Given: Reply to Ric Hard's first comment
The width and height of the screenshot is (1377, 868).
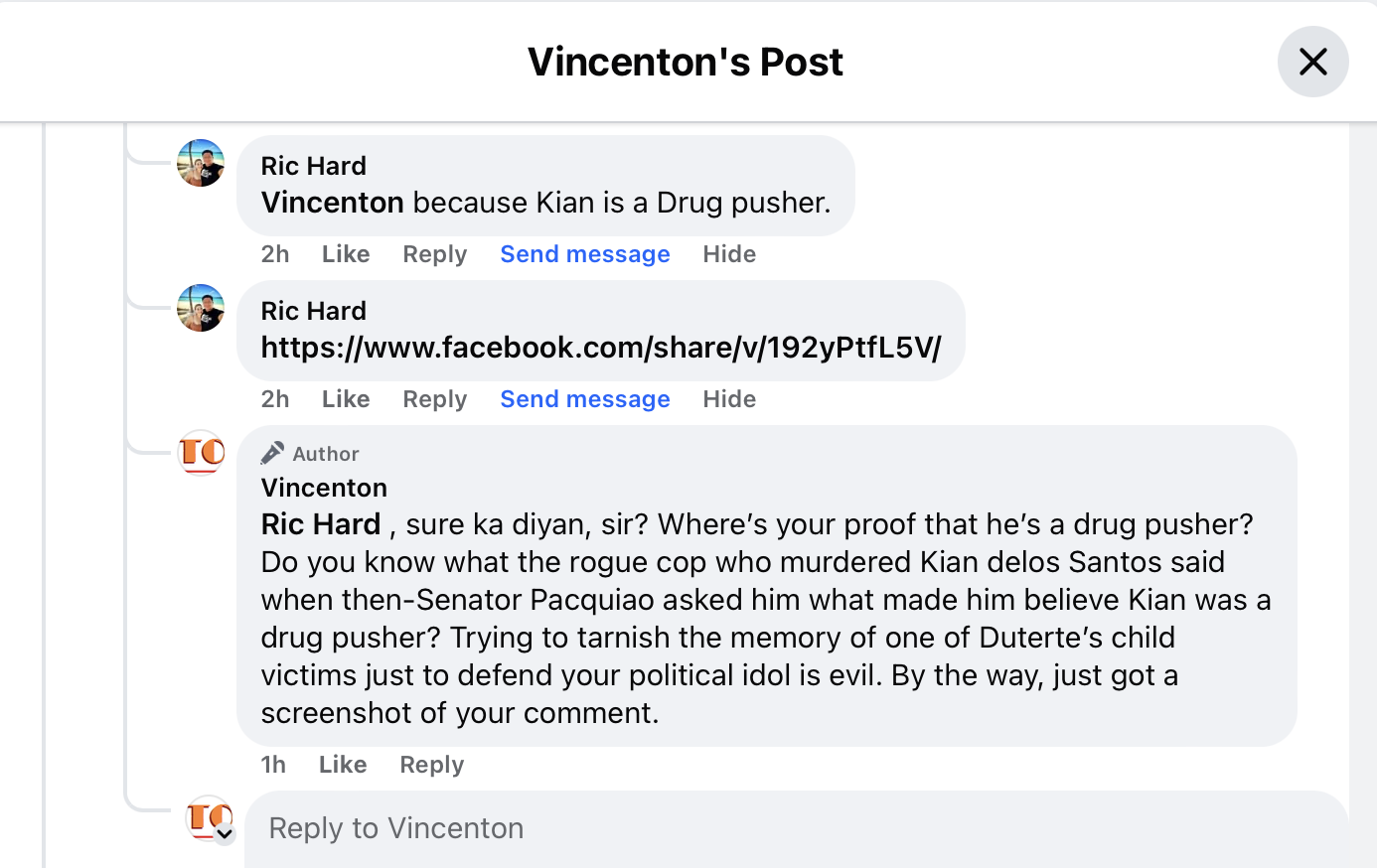Looking at the screenshot, I should pos(434,254).
